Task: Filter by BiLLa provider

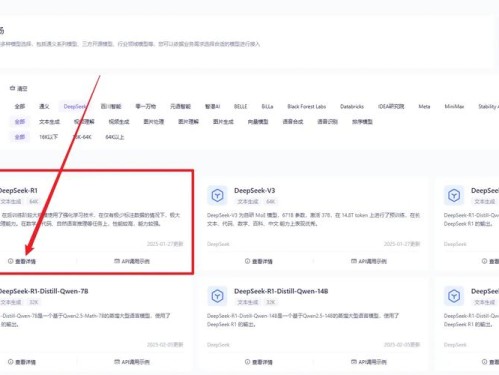Action: point(267,106)
